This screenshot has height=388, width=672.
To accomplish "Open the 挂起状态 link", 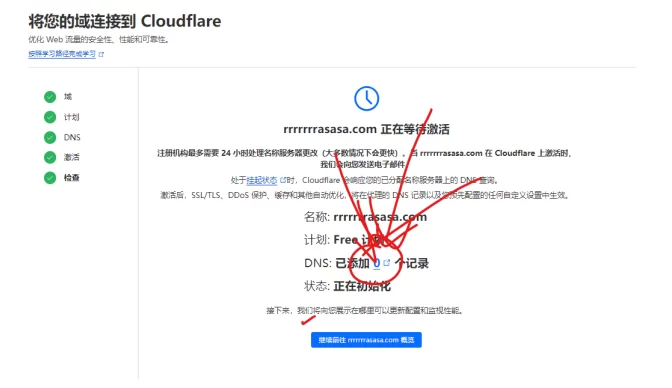I will click(x=262, y=180).
